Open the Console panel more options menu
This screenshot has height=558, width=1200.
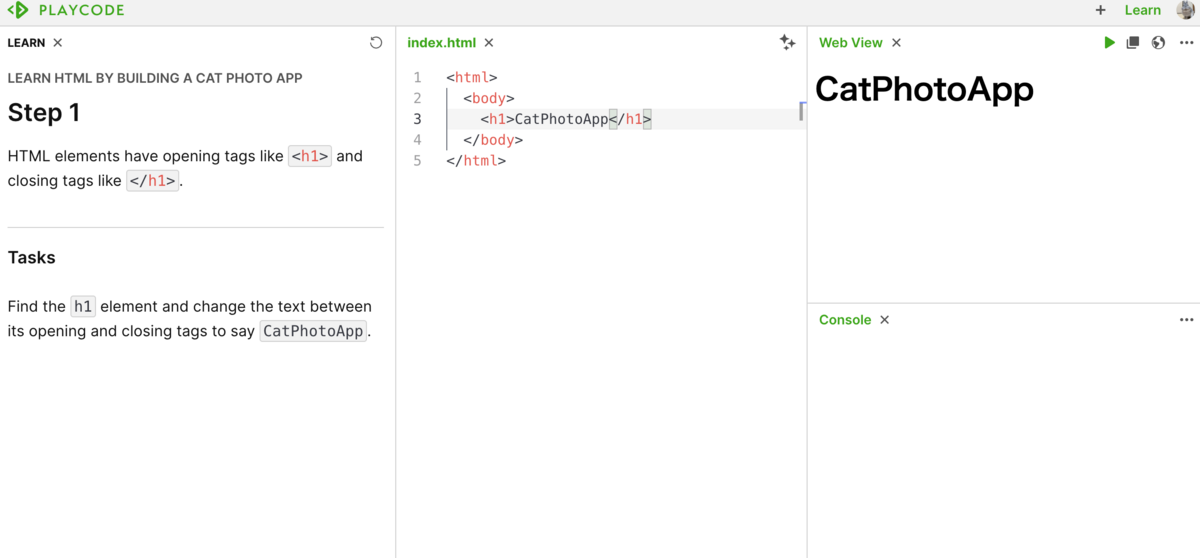coord(1186,320)
